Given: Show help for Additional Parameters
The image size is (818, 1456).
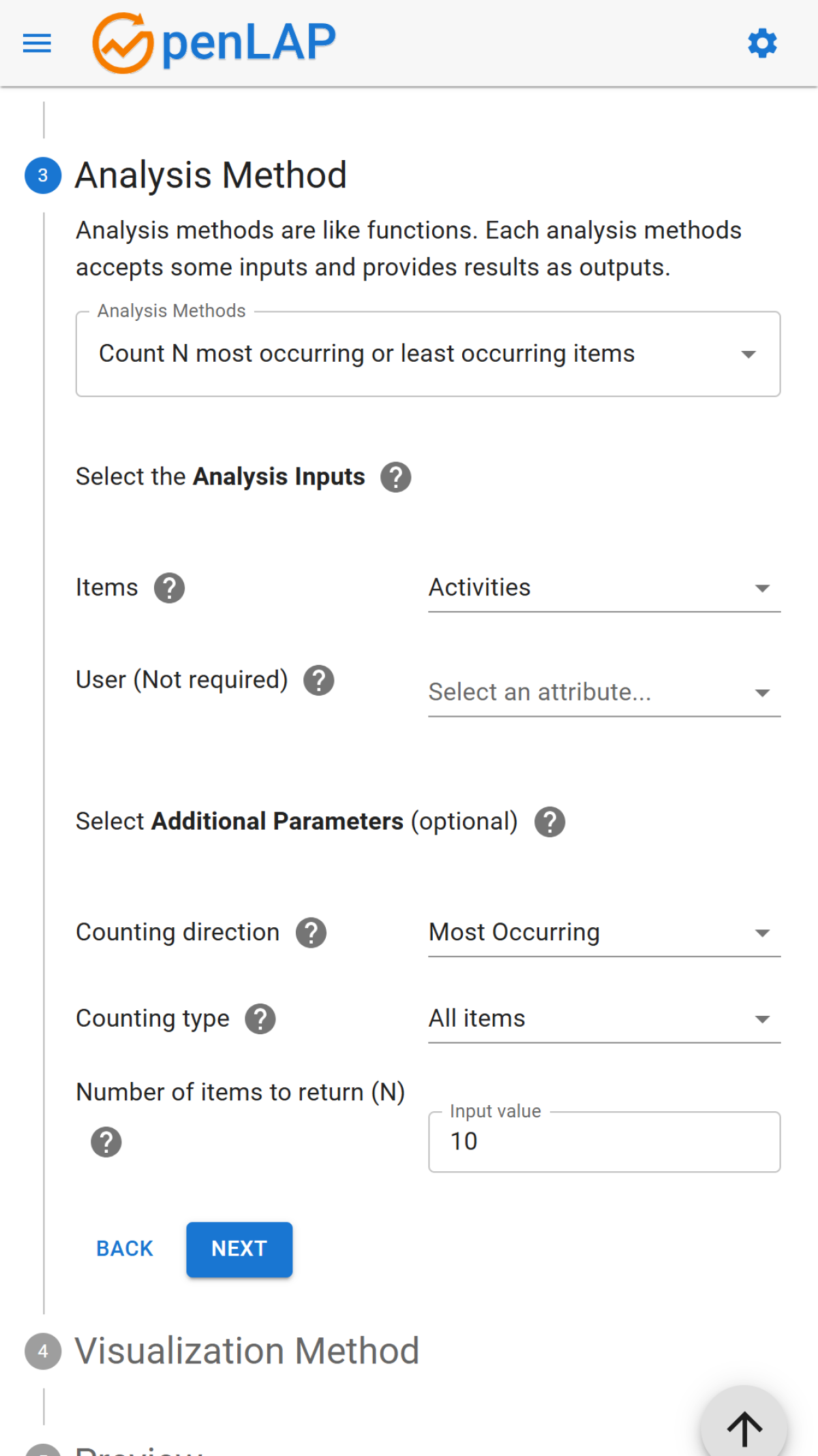Looking at the screenshot, I should pos(549,822).
